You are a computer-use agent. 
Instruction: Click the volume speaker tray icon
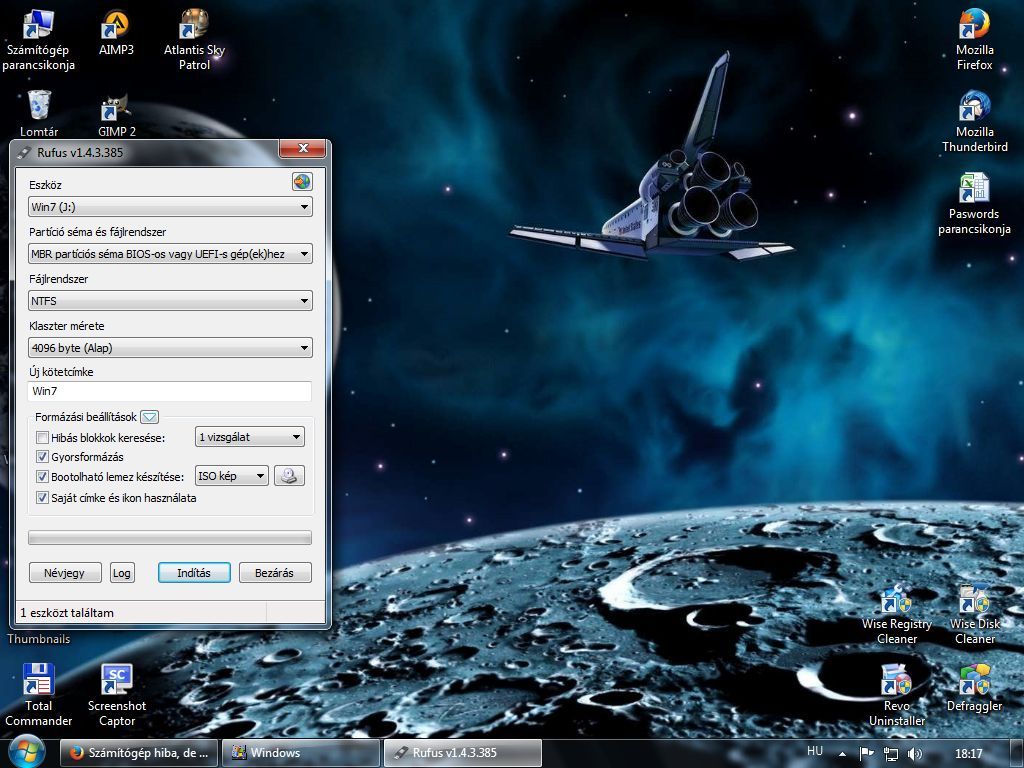click(x=916, y=754)
